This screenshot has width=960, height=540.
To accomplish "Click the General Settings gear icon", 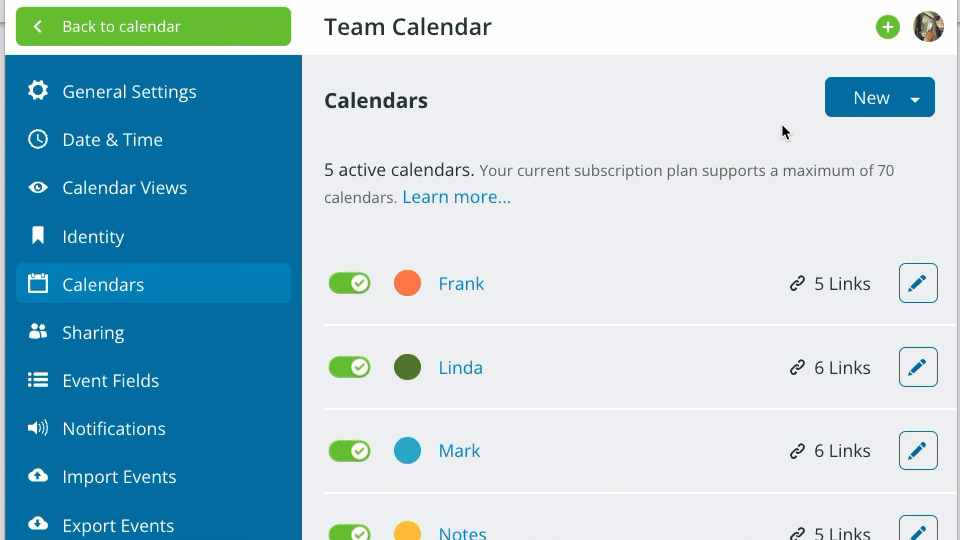I will pyautogui.click(x=38, y=91).
